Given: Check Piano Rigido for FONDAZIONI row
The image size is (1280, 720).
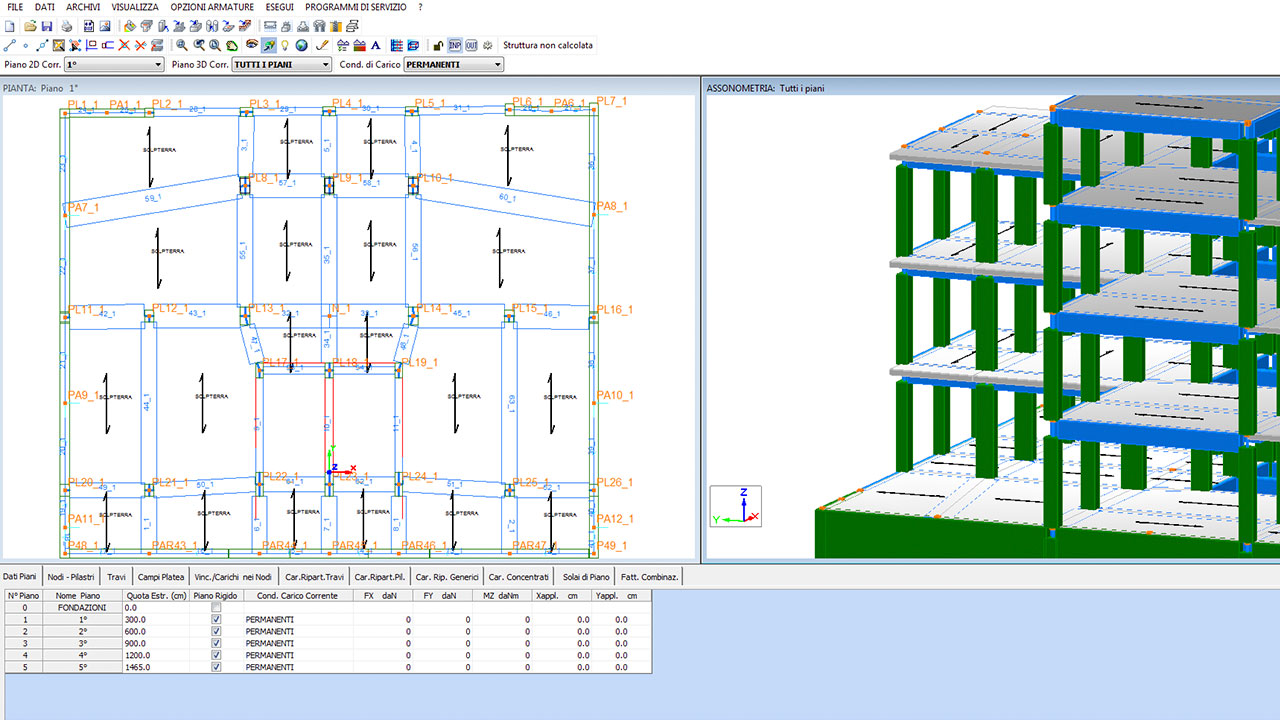Looking at the screenshot, I should [x=216, y=607].
